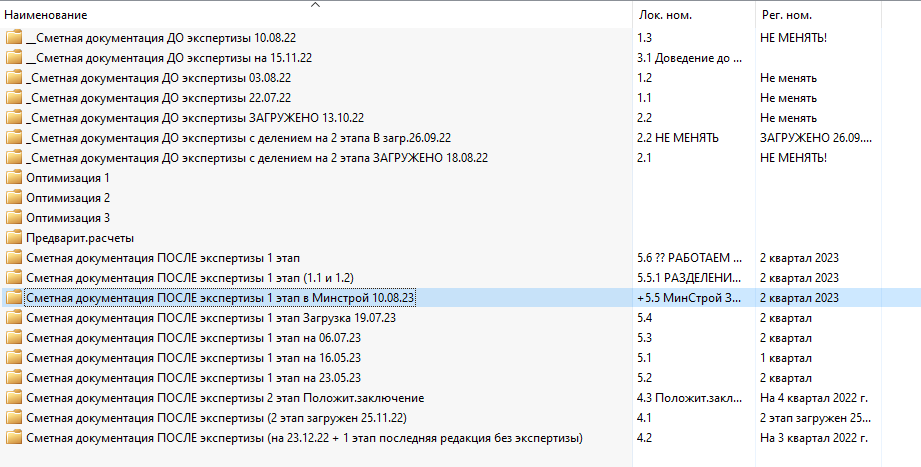Click folder icon of в Минстрой 10.08.23 row

coord(14,298)
